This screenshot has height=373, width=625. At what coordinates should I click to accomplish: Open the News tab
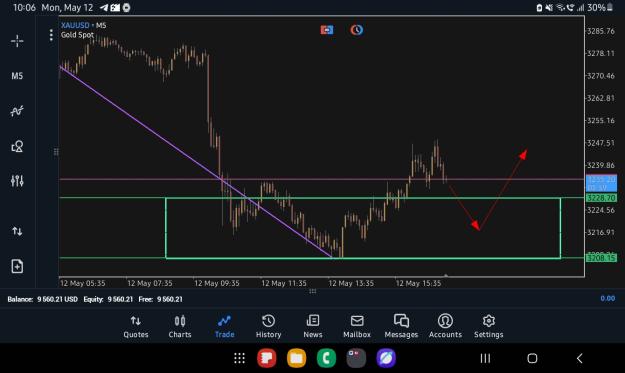312,327
